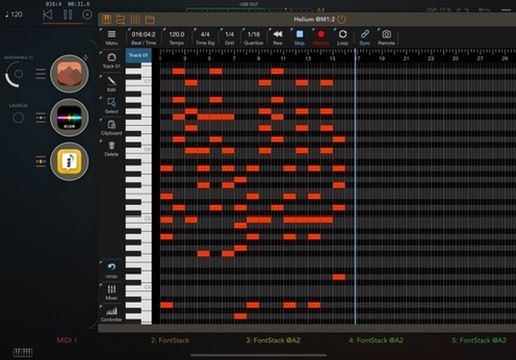Image resolution: width=516 pixels, height=360 pixels.
Task: Click the C7 piano key
Action: 138,82
